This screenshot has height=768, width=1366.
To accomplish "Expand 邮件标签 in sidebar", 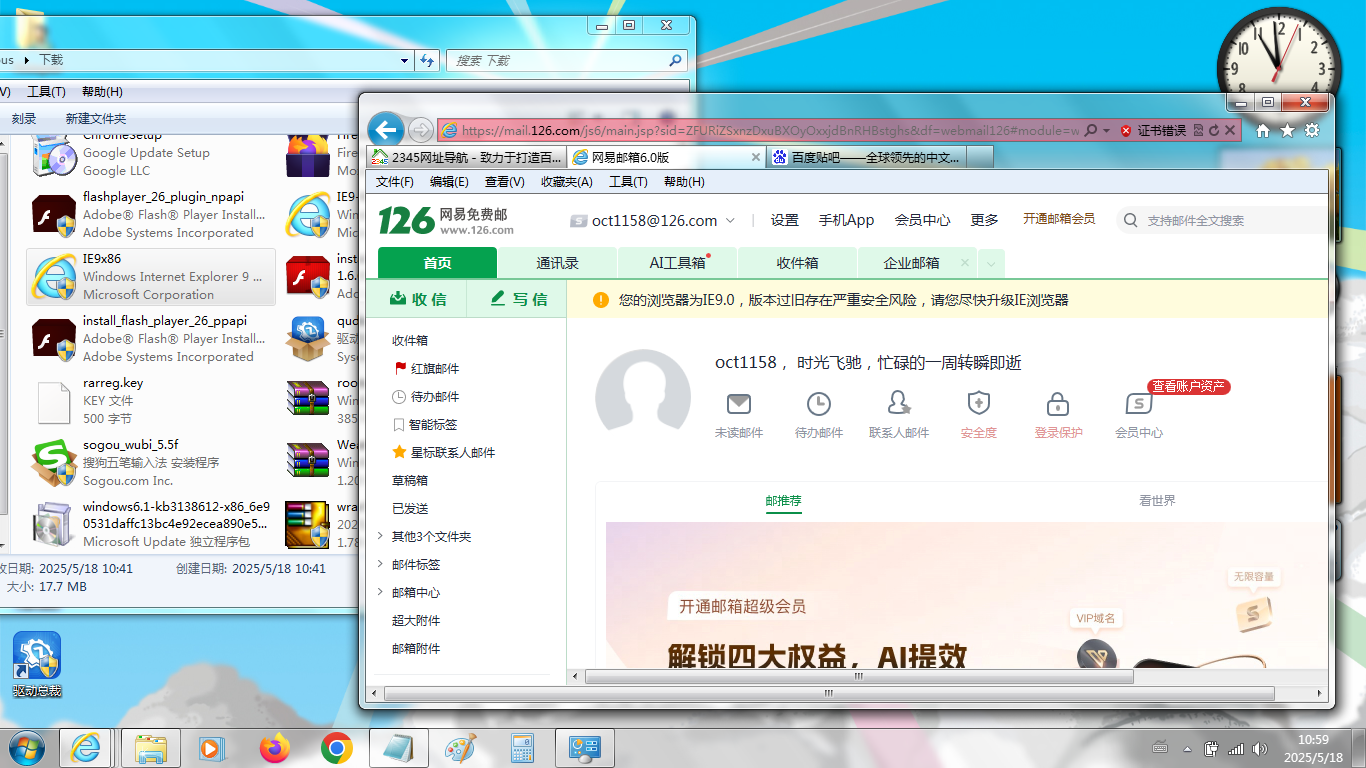I will pos(380,564).
